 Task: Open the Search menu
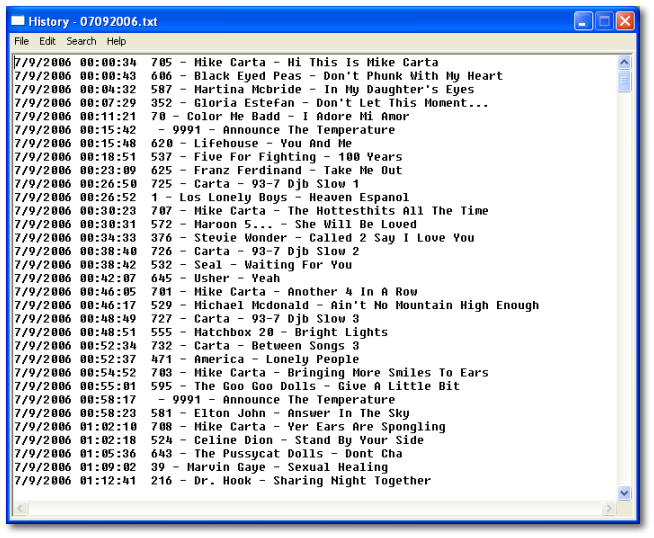coord(81,41)
